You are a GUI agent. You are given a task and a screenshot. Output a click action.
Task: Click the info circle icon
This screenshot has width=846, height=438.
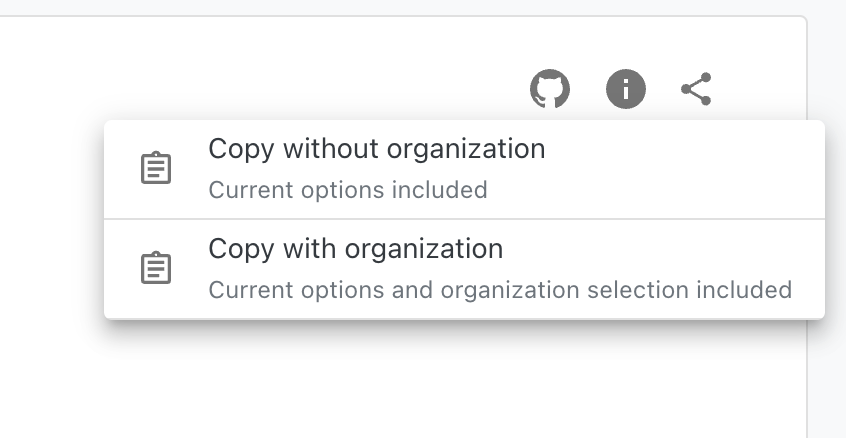click(625, 89)
